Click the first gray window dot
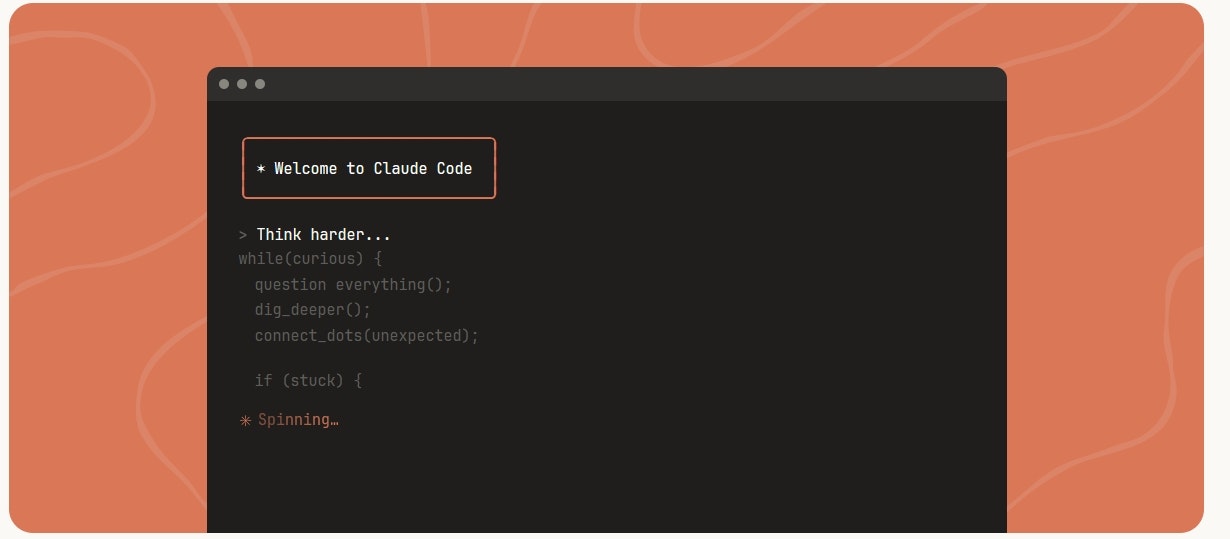Image resolution: width=1230 pixels, height=539 pixels. click(x=224, y=84)
